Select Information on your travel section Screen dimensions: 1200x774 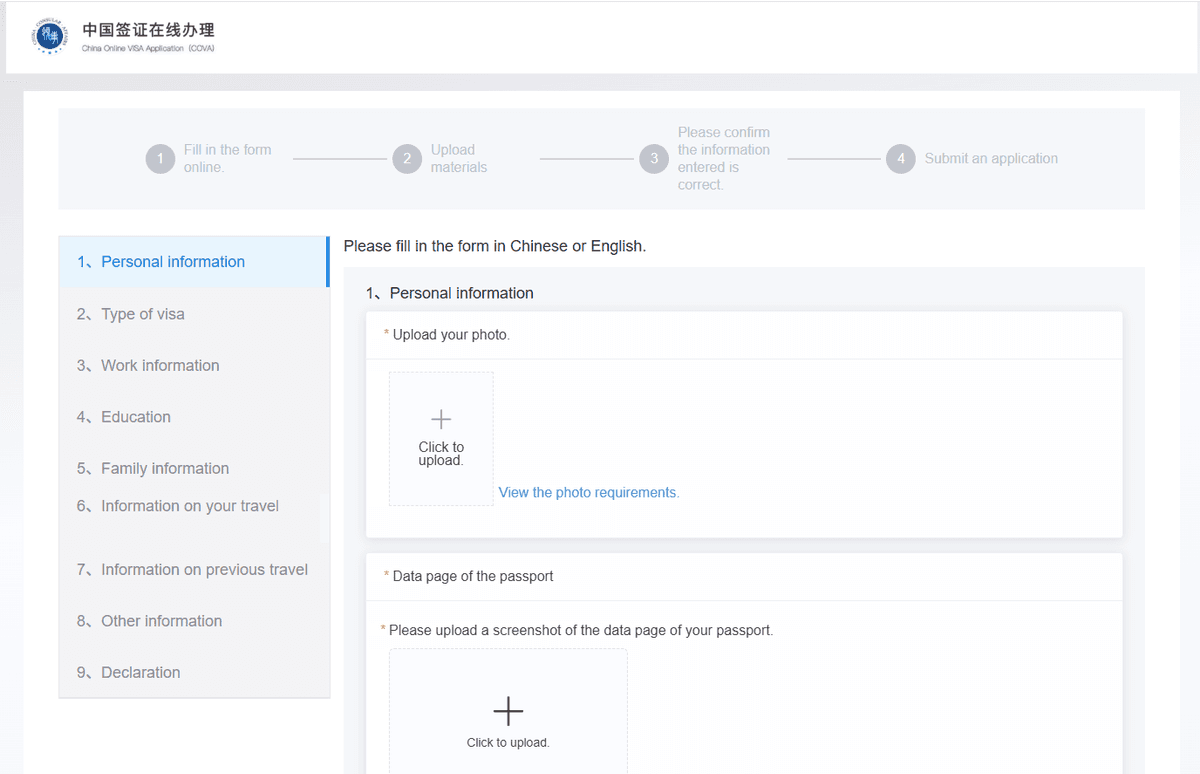click(194, 506)
